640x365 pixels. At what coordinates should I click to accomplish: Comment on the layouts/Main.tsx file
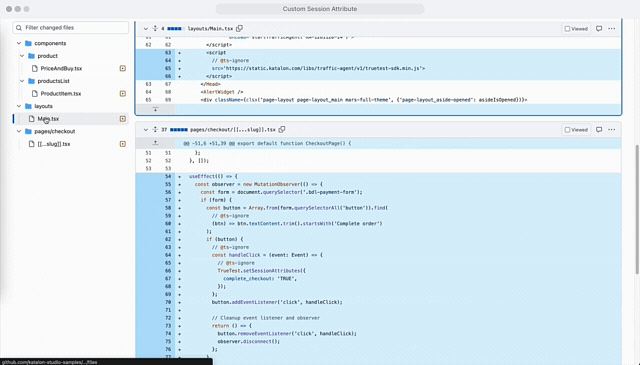pos(599,29)
